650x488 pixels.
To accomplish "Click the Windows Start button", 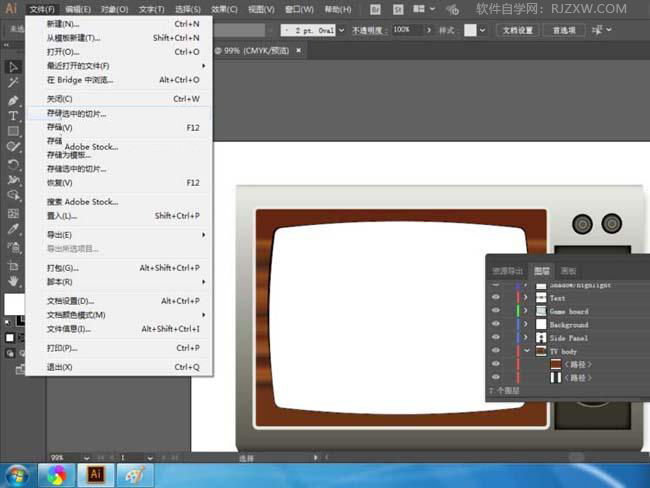I will 16,475.
